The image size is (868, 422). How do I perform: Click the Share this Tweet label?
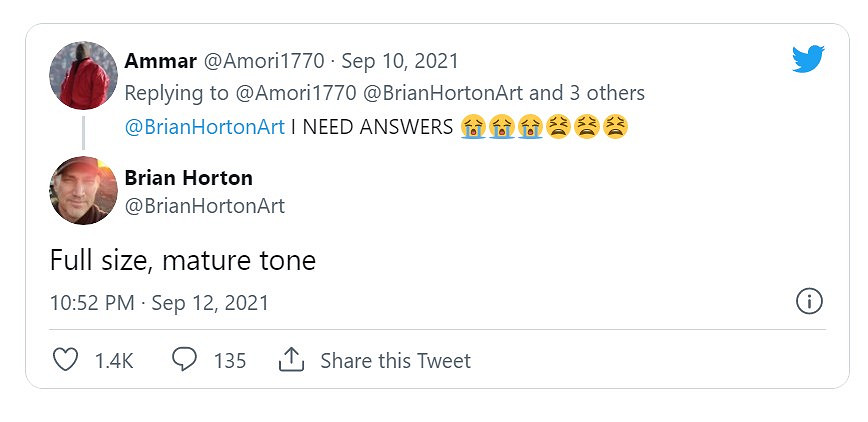(x=395, y=360)
